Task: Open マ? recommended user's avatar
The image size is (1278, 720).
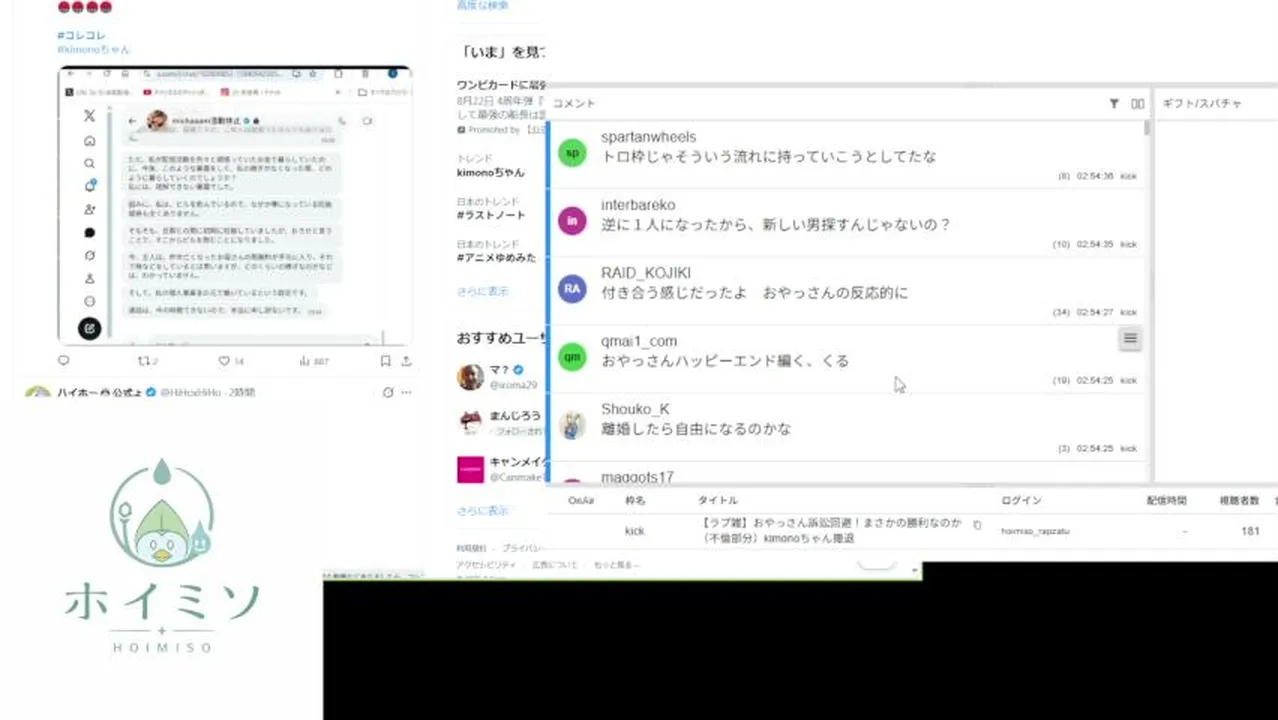Action: [471, 377]
